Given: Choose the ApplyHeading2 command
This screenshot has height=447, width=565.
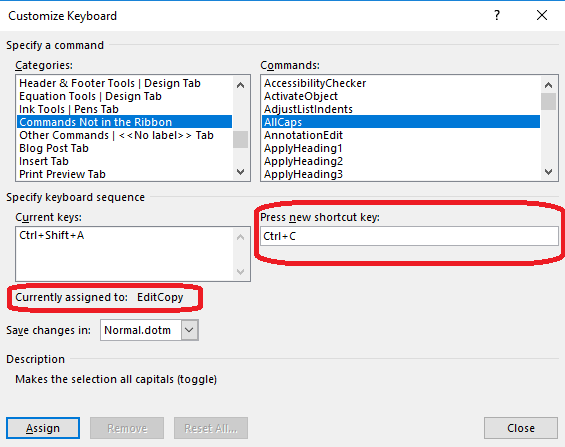Looking at the screenshot, I should [x=401, y=161].
